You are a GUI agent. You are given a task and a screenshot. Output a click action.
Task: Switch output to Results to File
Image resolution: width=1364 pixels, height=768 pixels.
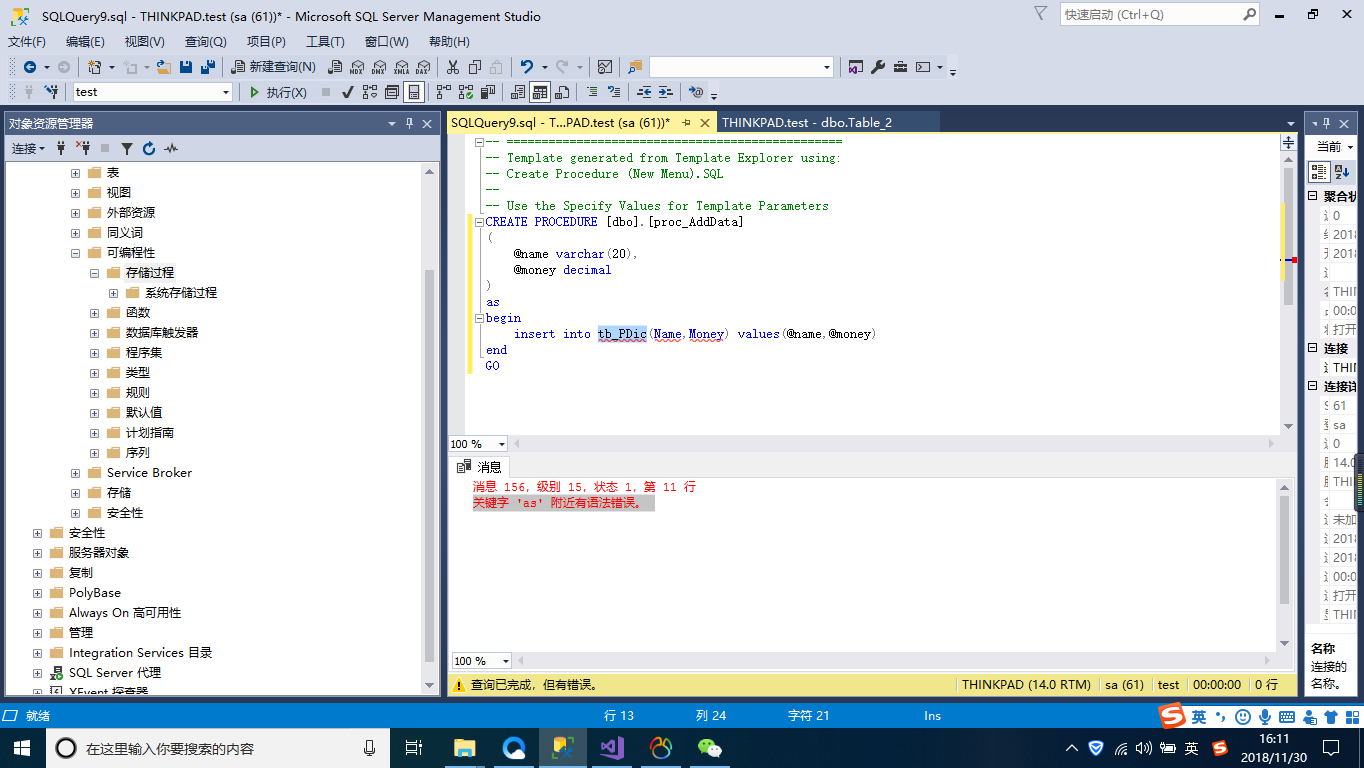coord(562,92)
